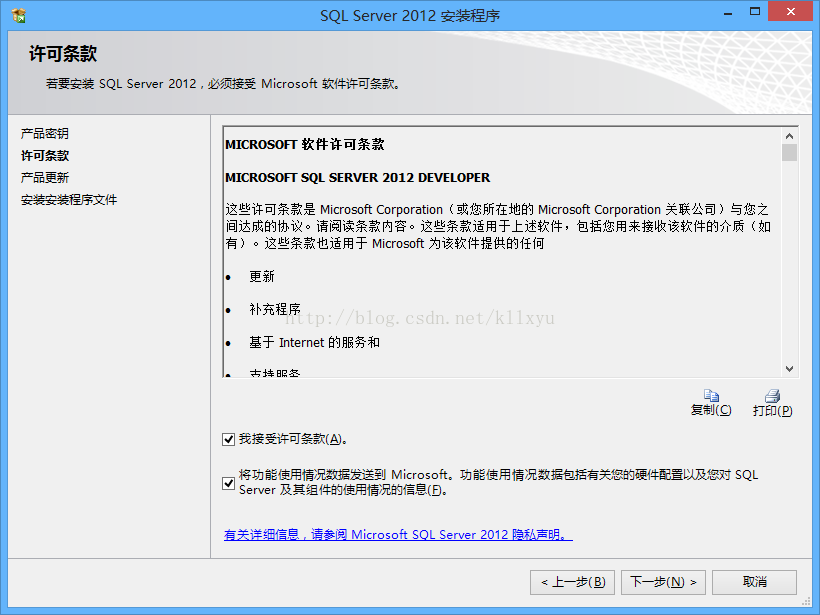Screen dimensions: 820x615
Task: Toggle the send feature usage data checkbox
Action: click(x=229, y=483)
